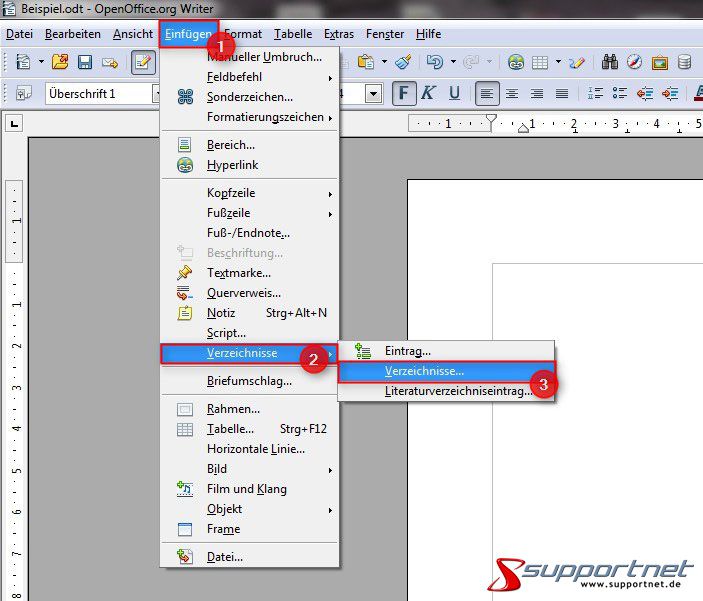Viewport: 703px width, 601px height.
Task: Set paragraph alignment to justified
Action: click(562, 93)
